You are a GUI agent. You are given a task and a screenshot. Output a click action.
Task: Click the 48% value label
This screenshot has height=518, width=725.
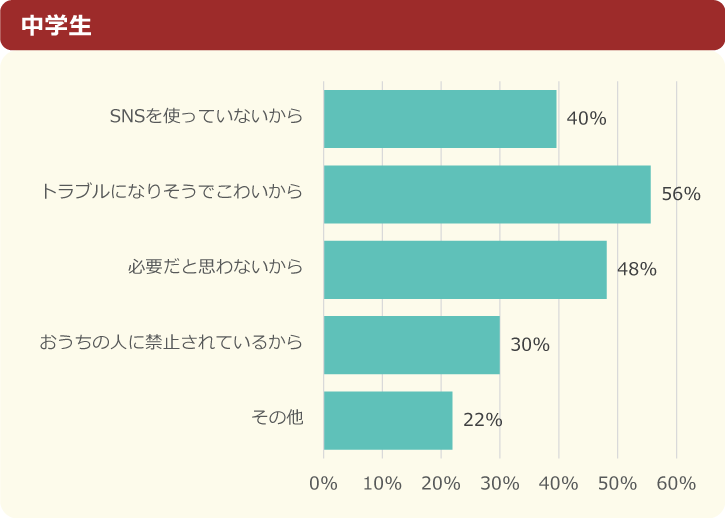click(636, 269)
